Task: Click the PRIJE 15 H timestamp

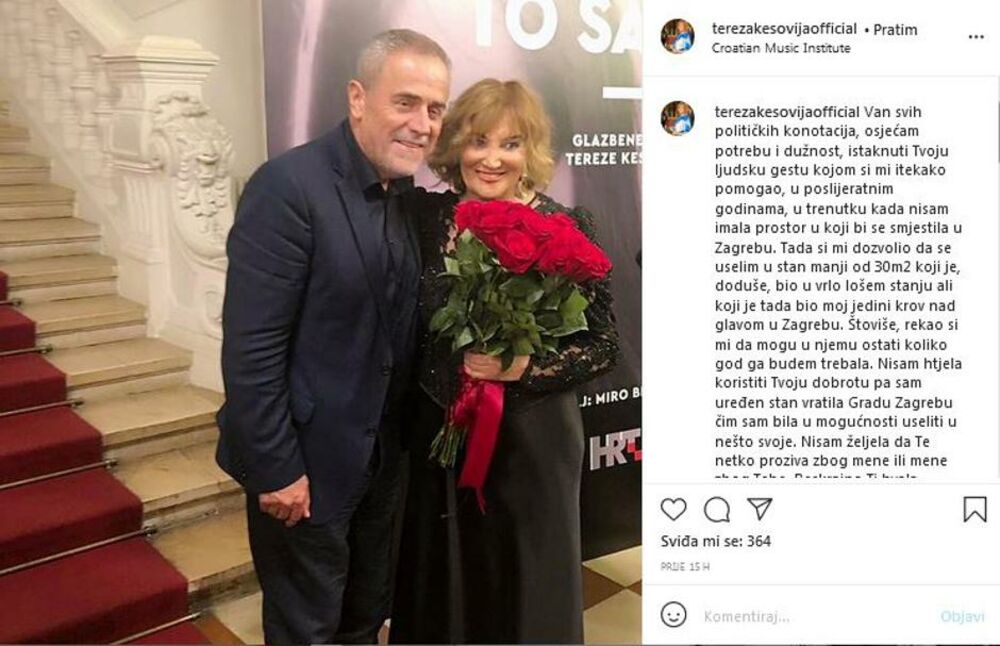Action: [x=685, y=566]
